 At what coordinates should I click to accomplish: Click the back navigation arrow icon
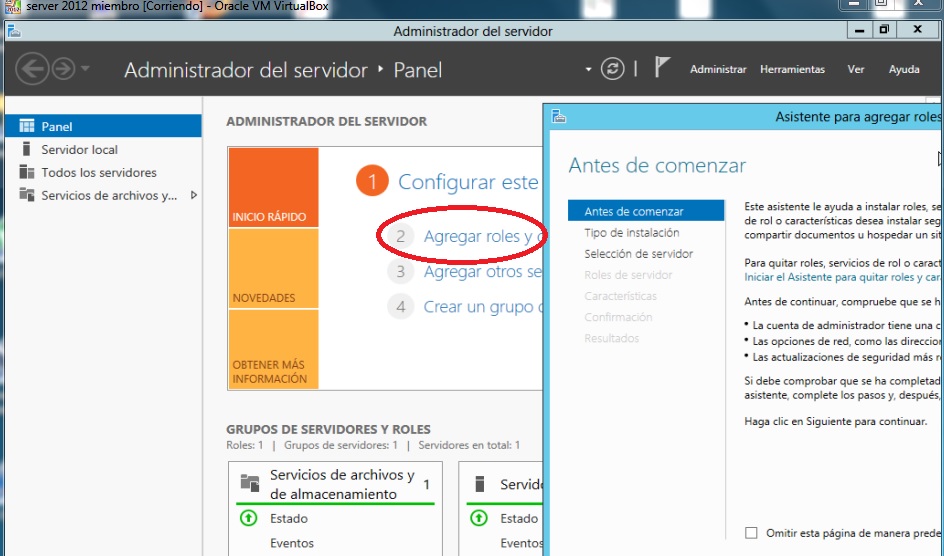coord(33,69)
